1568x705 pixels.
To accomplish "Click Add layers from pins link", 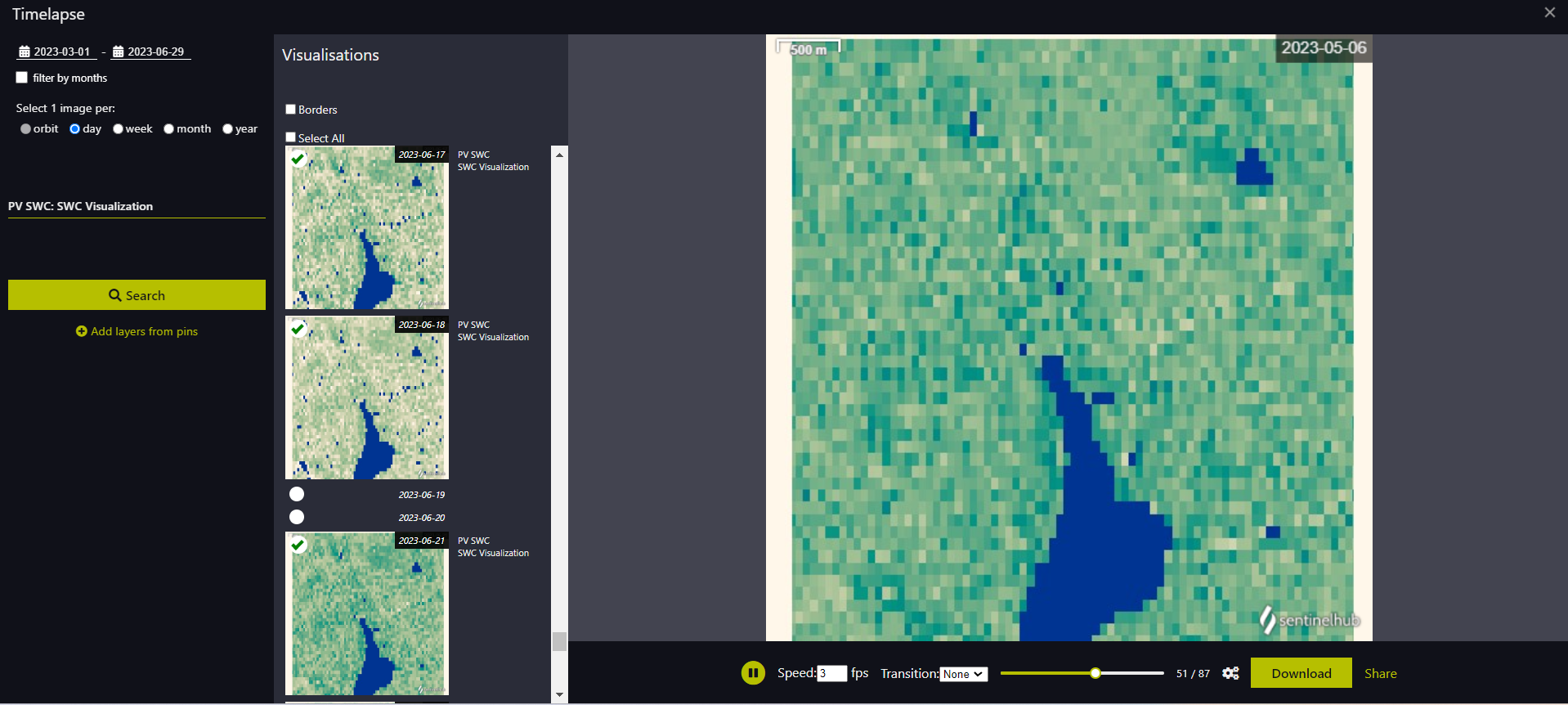I will pyautogui.click(x=144, y=331).
